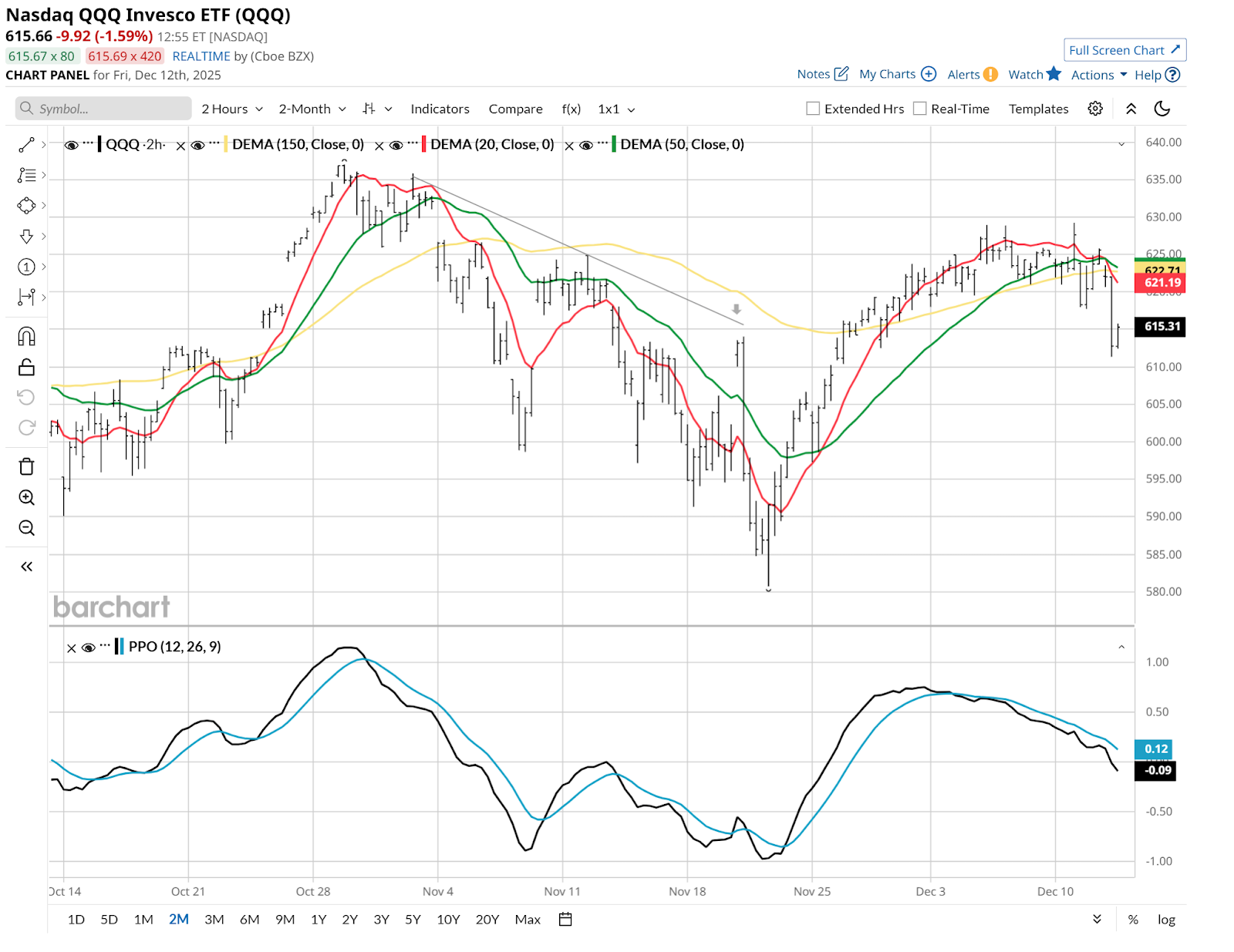Open Full Screen Chart
This screenshot has height=952, width=1234.
[1124, 50]
